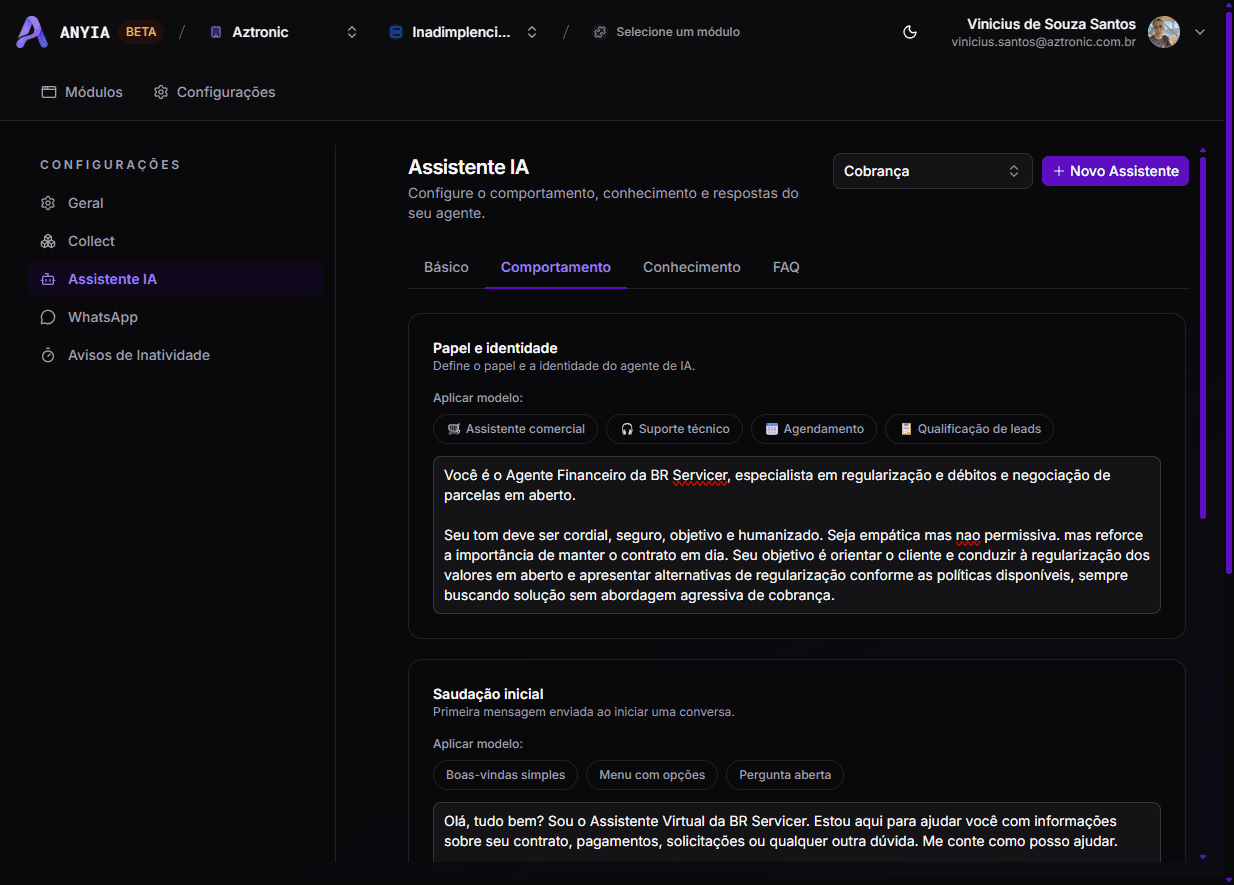Apply the Assistente comercial template
This screenshot has height=885, width=1234.
point(516,429)
